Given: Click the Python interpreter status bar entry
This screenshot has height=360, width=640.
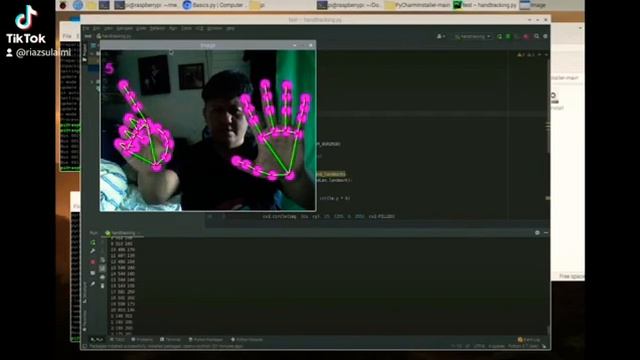Looking at the screenshot, I should (x=524, y=346).
